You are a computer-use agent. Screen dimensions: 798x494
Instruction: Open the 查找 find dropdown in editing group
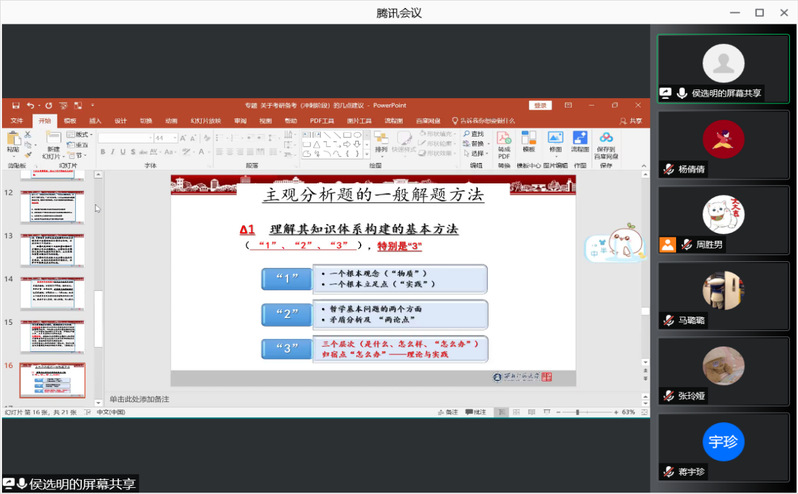coord(475,134)
